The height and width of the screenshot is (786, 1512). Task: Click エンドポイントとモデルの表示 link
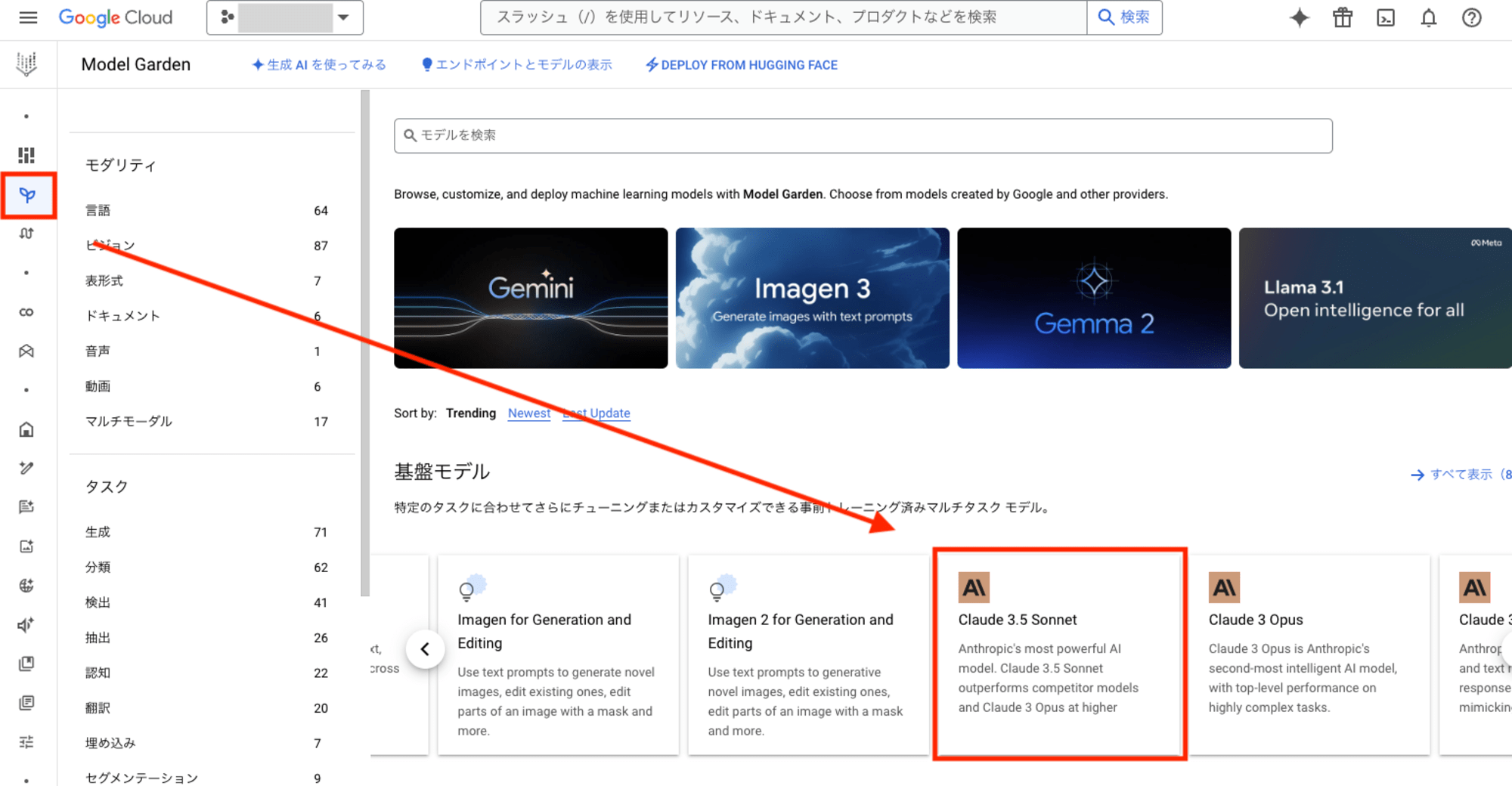point(516,65)
